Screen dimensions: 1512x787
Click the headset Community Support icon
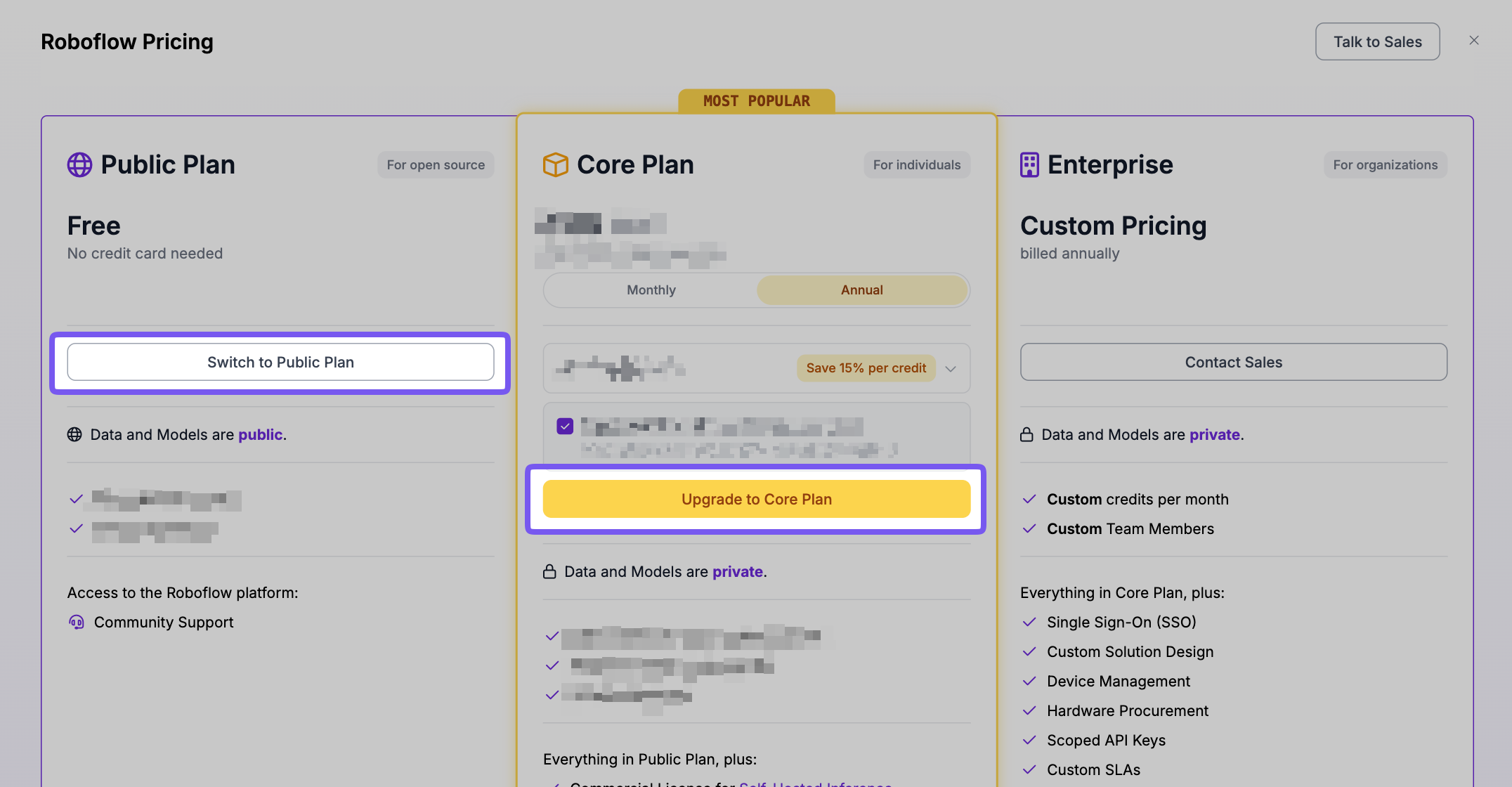point(77,622)
